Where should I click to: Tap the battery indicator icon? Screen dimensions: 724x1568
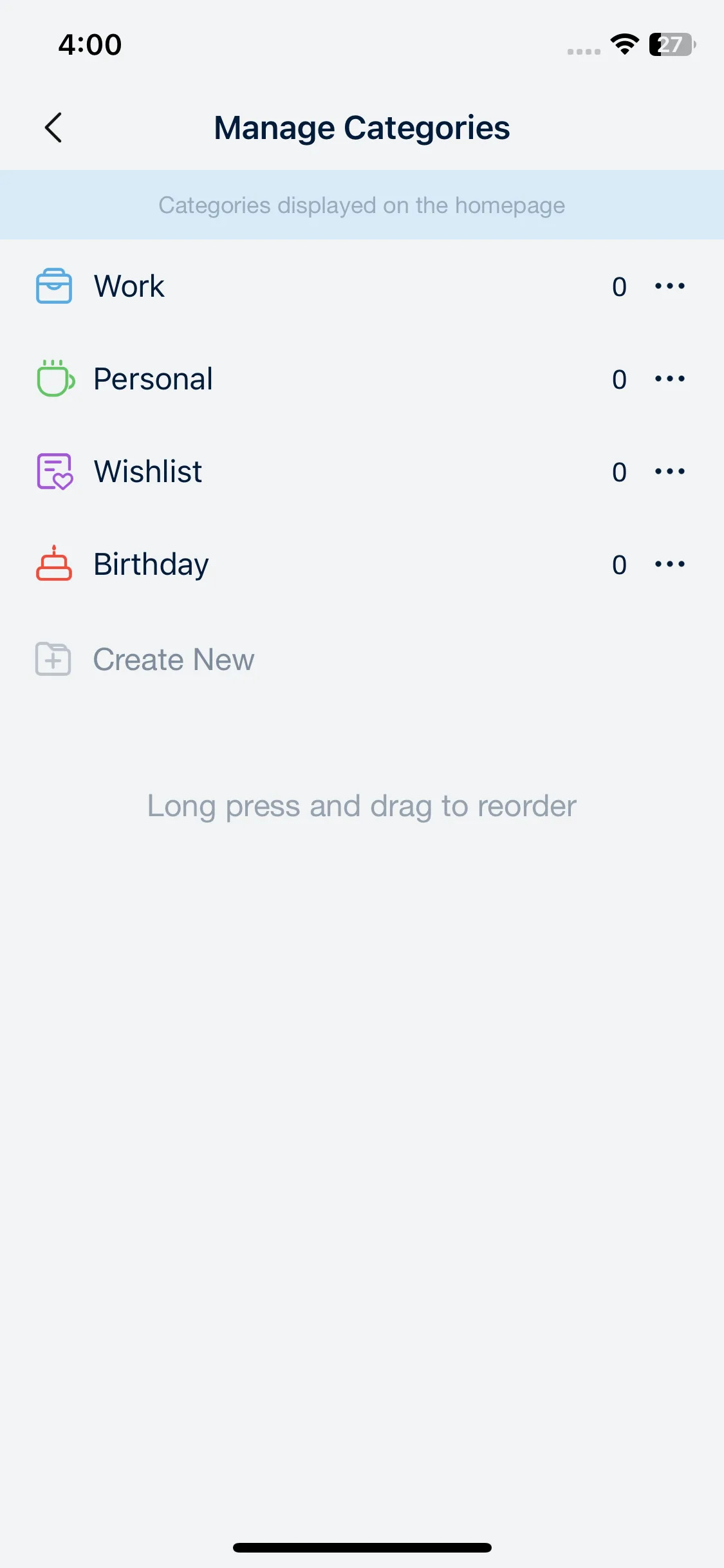click(672, 44)
